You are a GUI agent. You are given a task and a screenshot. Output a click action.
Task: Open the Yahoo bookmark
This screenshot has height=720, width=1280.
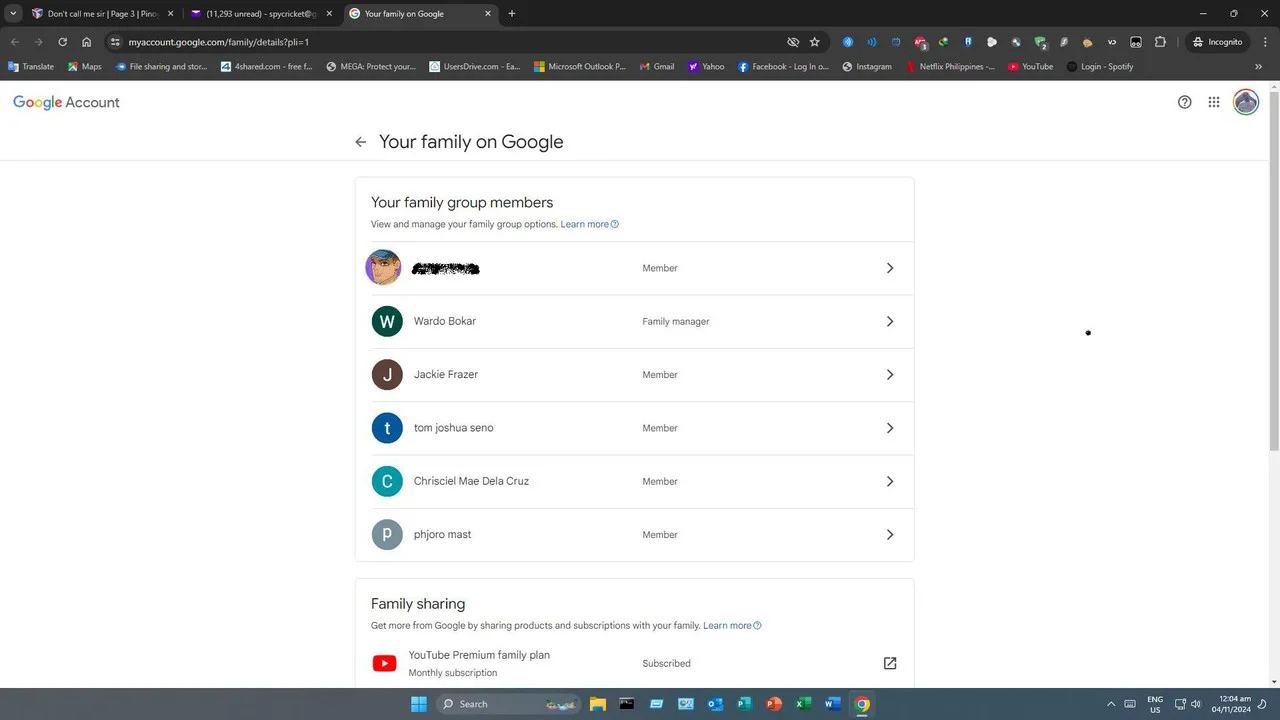[x=706, y=67]
